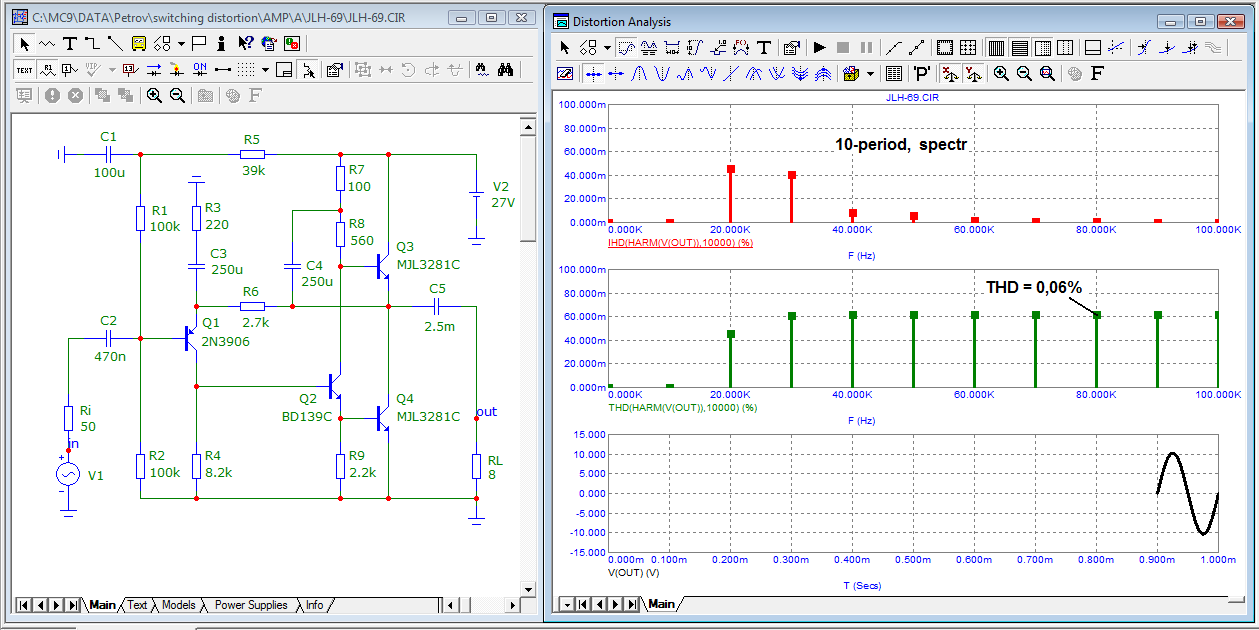Open the Info tab
Viewport: 1259px width, 630px height.
pos(315,605)
